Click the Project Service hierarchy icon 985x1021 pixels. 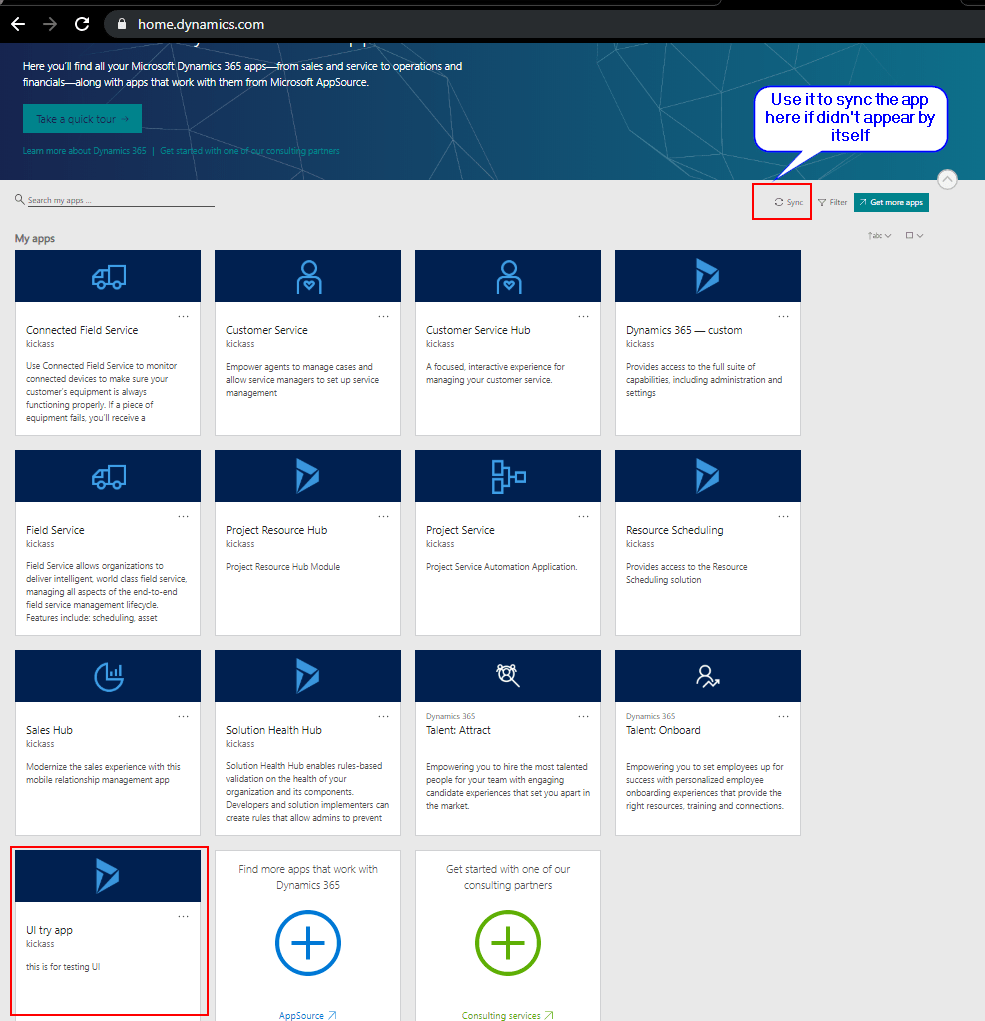tap(508, 477)
